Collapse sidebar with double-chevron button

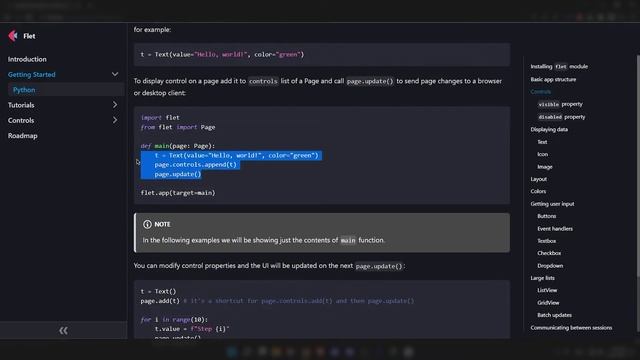[63, 331]
